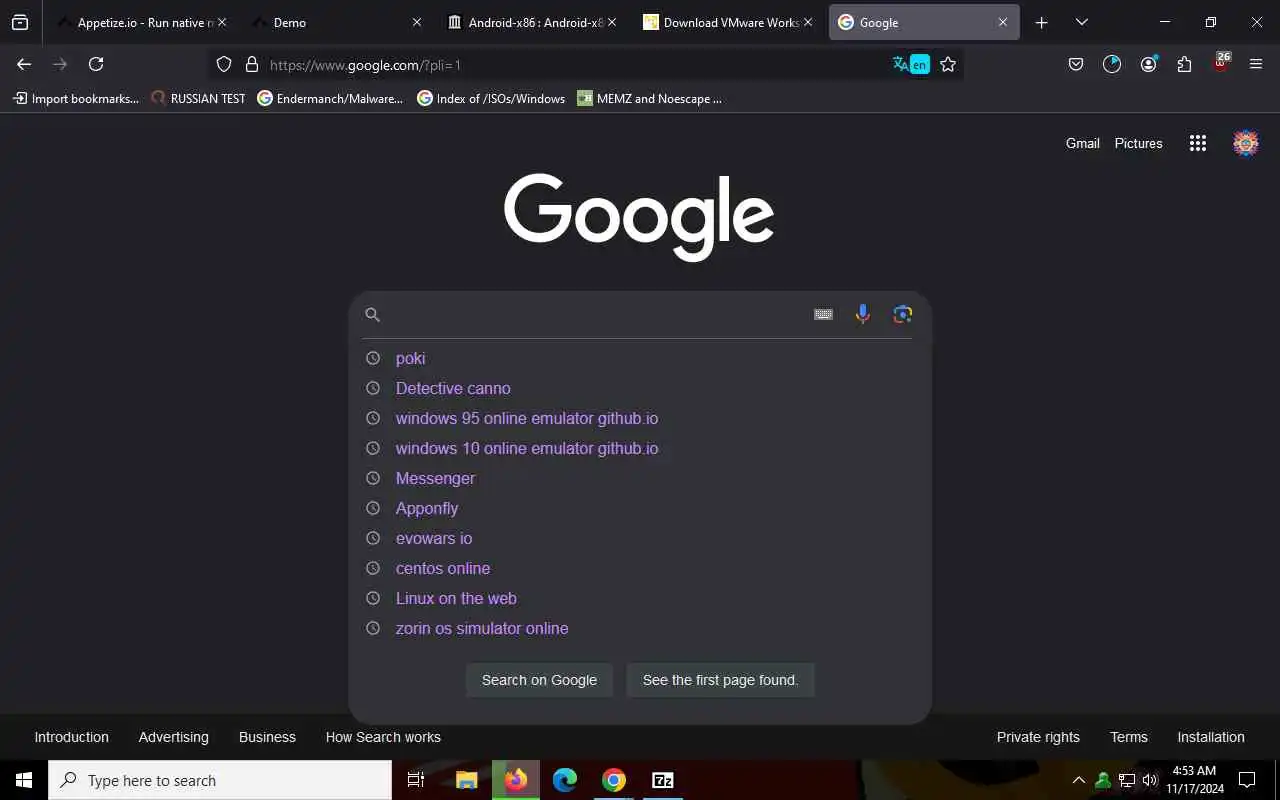Open the on-screen keyboard input tool

(823, 314)
